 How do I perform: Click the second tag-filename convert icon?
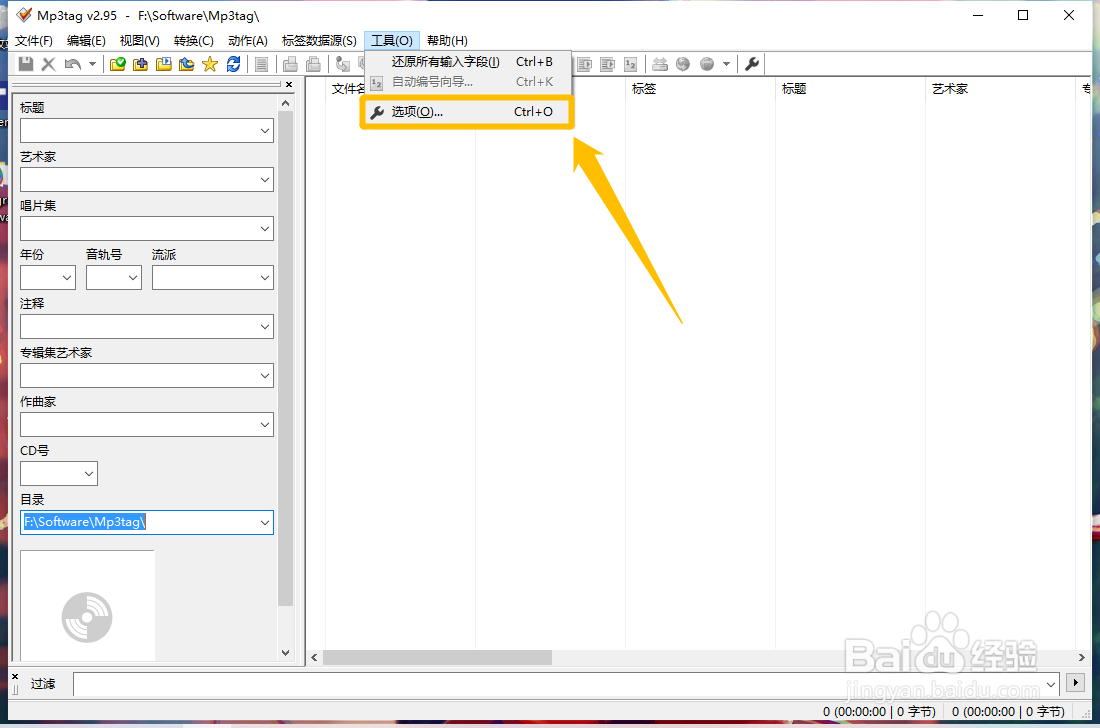pyautogui.click(x=608, y=64)
